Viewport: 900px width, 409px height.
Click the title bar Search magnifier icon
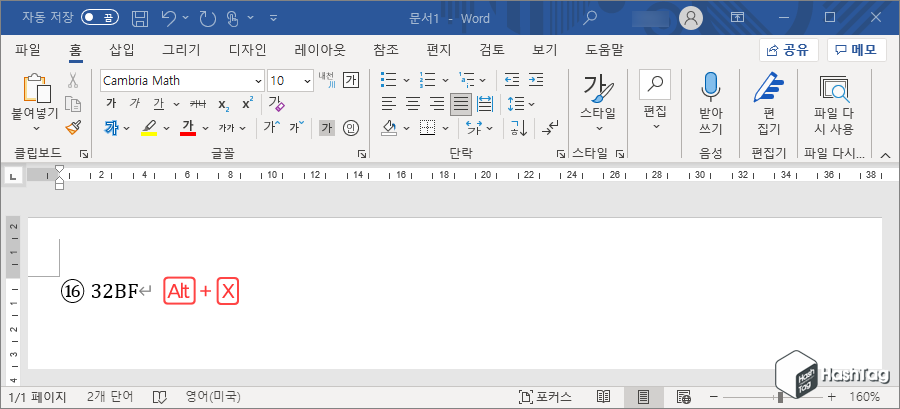point(589,18)
